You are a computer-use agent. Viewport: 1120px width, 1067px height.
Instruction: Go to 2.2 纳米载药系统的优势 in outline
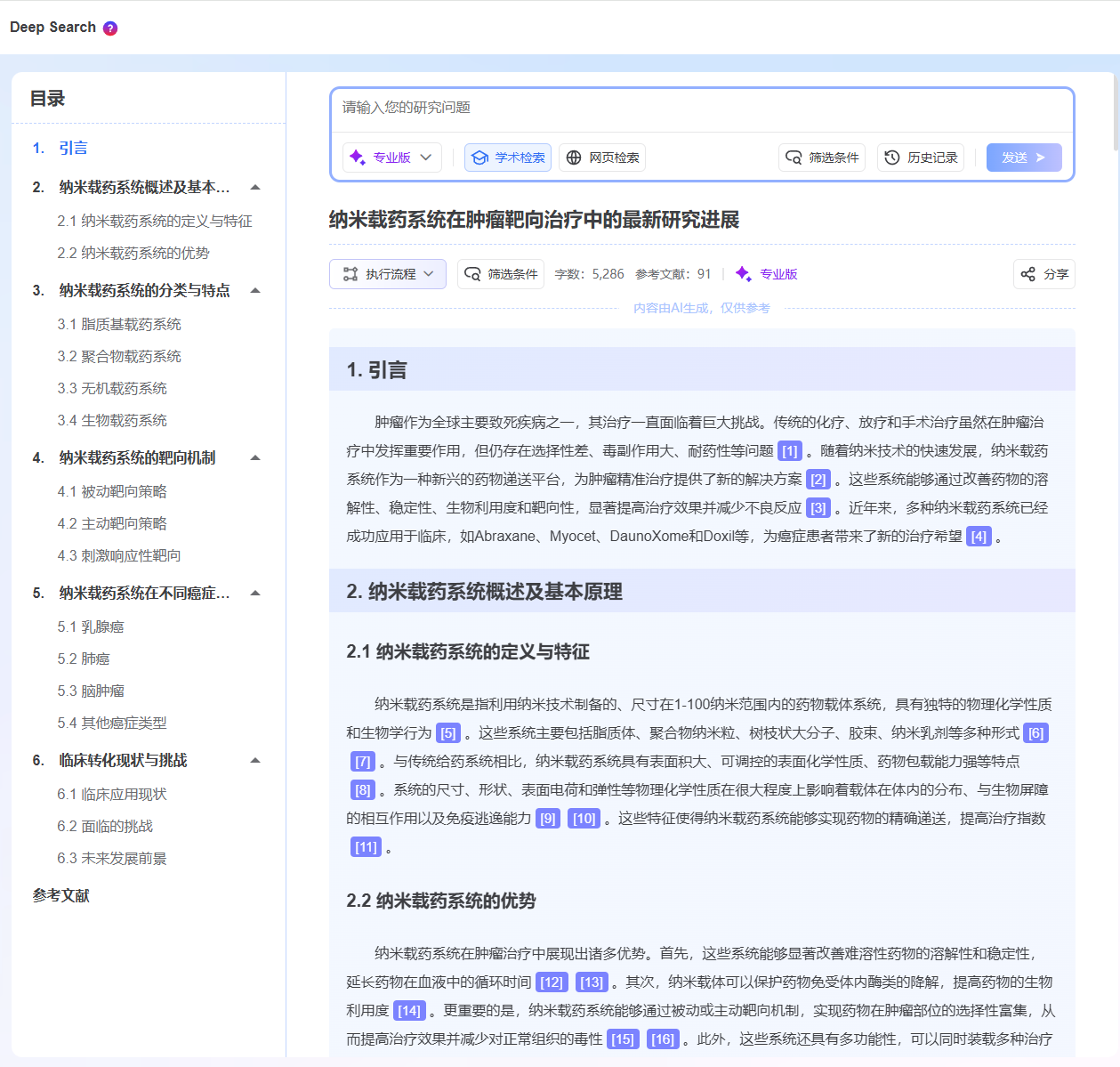pyautogui.click(x=133, y=253)
